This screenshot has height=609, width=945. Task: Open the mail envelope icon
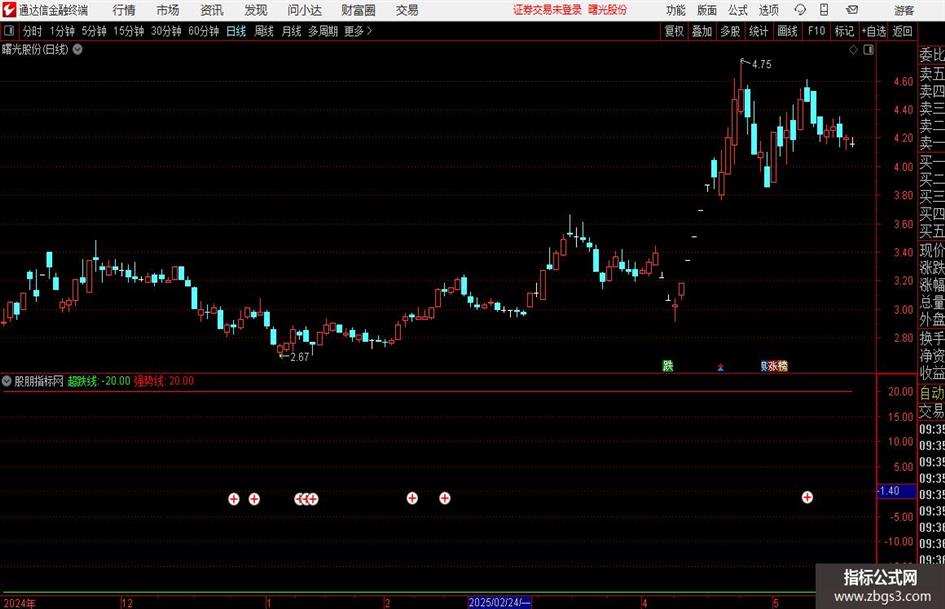tap(852, 10)
